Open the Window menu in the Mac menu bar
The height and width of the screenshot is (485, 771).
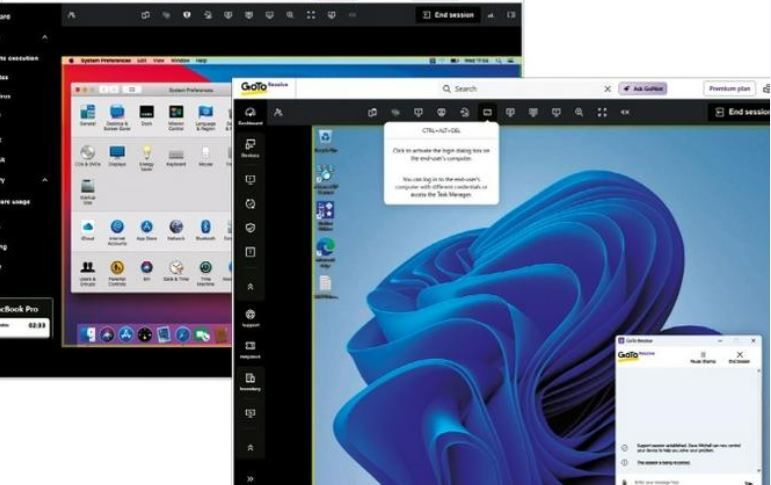coord(180,61)
